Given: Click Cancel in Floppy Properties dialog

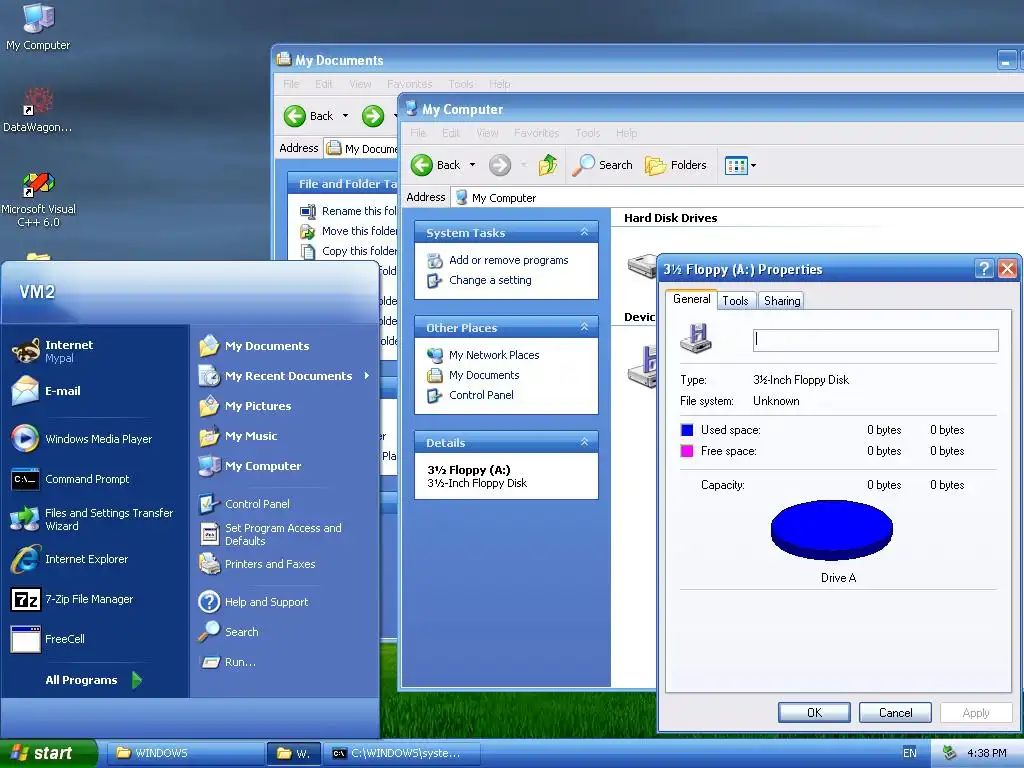Looking at the screenshot, I should pyautogui.click(x=895, y=712).
